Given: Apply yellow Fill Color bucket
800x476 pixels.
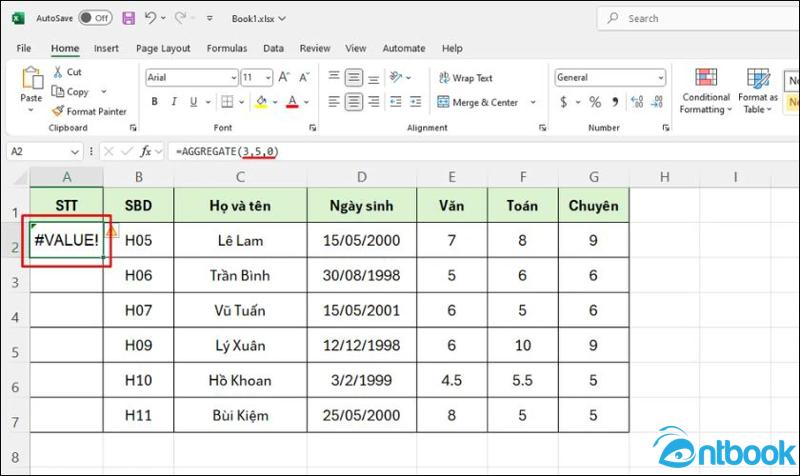Looking at the screenshot, I should pyautogui.click(x=261, y=102).
